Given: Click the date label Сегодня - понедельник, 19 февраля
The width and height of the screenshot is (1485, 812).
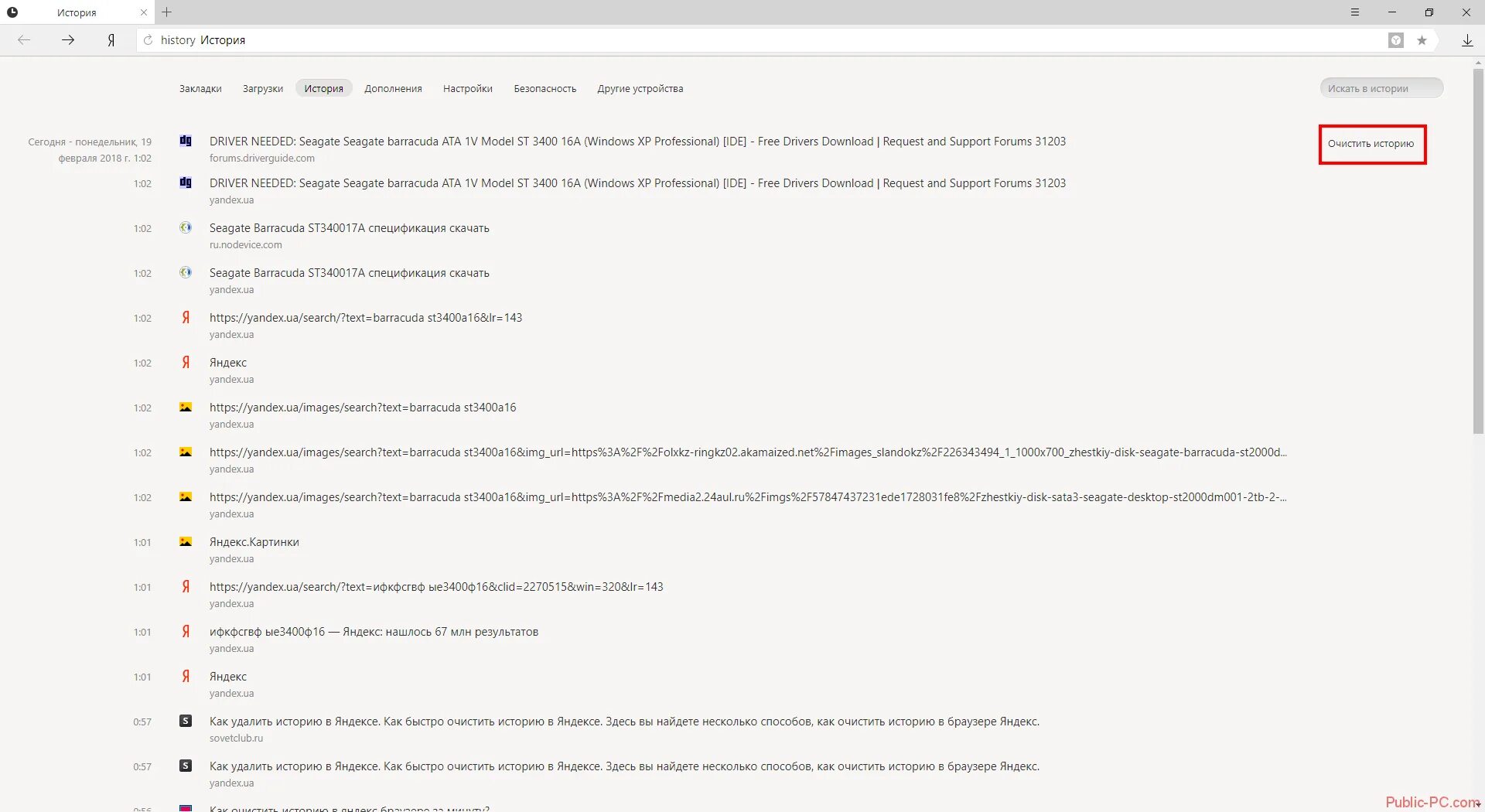Looking at the screenshot, I should click(x=90, y=150).
